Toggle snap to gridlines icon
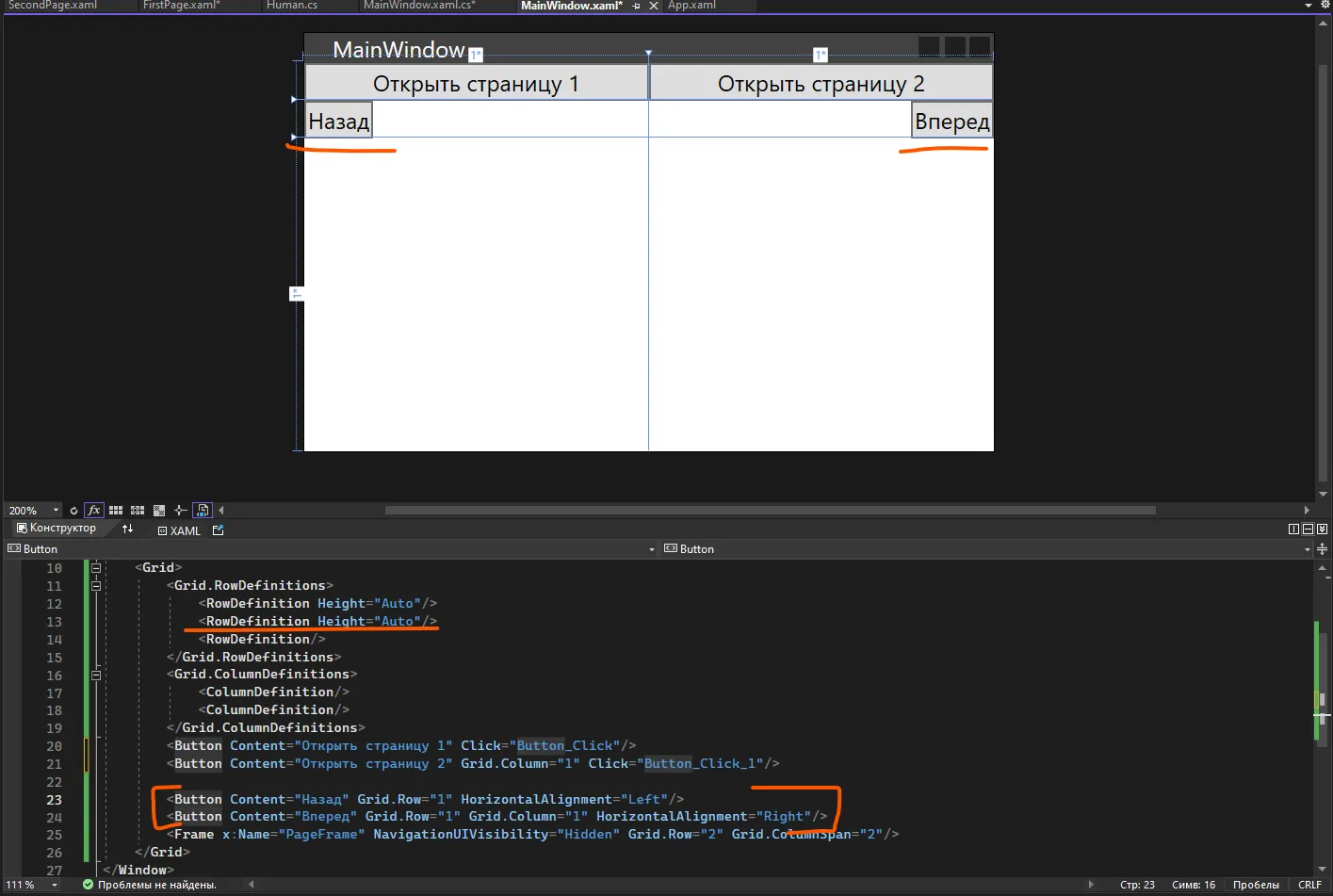 coord(138,510)
